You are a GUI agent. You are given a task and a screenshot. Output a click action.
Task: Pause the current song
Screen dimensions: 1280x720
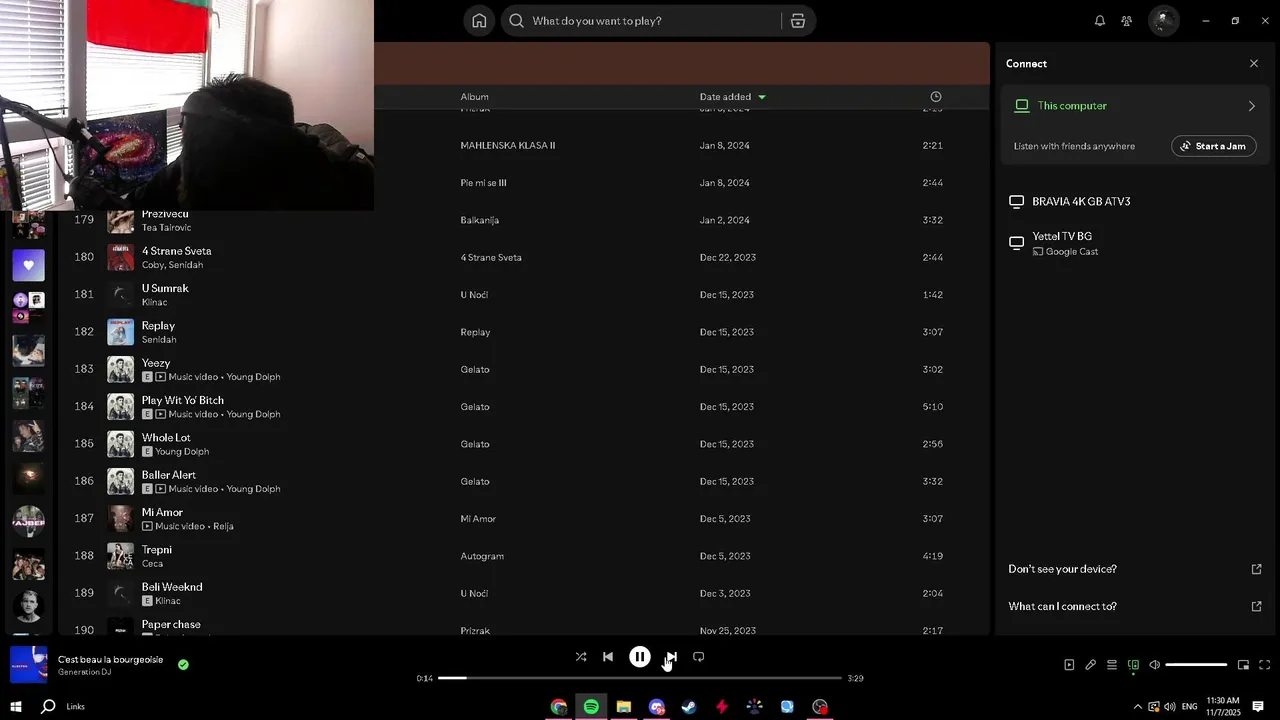point(640,657)
